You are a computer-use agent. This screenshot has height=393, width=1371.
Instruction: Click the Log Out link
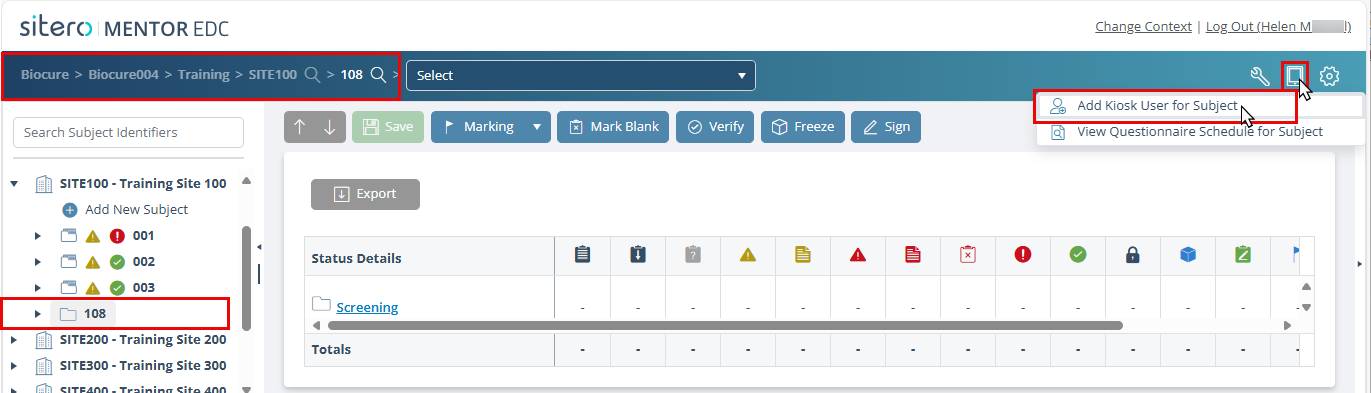click(x=1279, y=27)
